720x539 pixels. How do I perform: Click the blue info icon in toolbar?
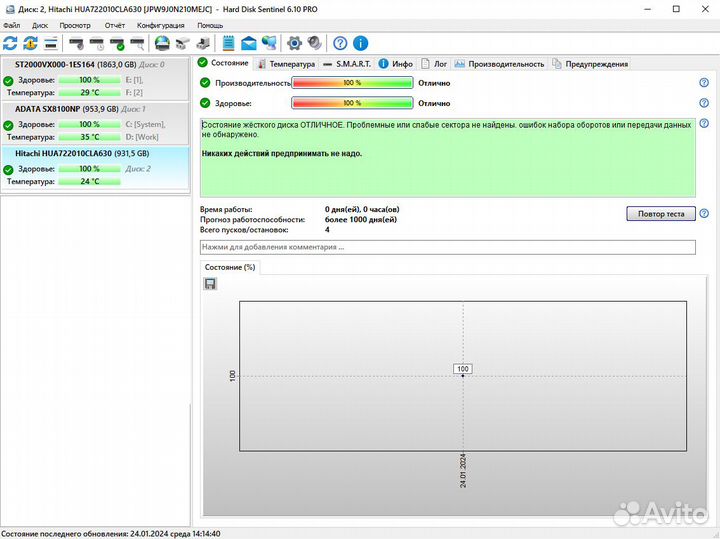360,43
